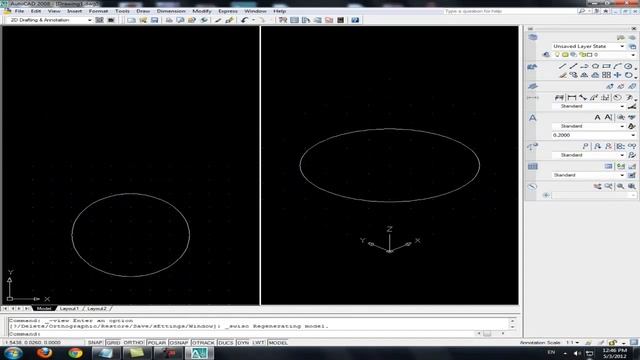Open the Modify menu
This screenshot has height=360, width=640.
click(202, 11)
